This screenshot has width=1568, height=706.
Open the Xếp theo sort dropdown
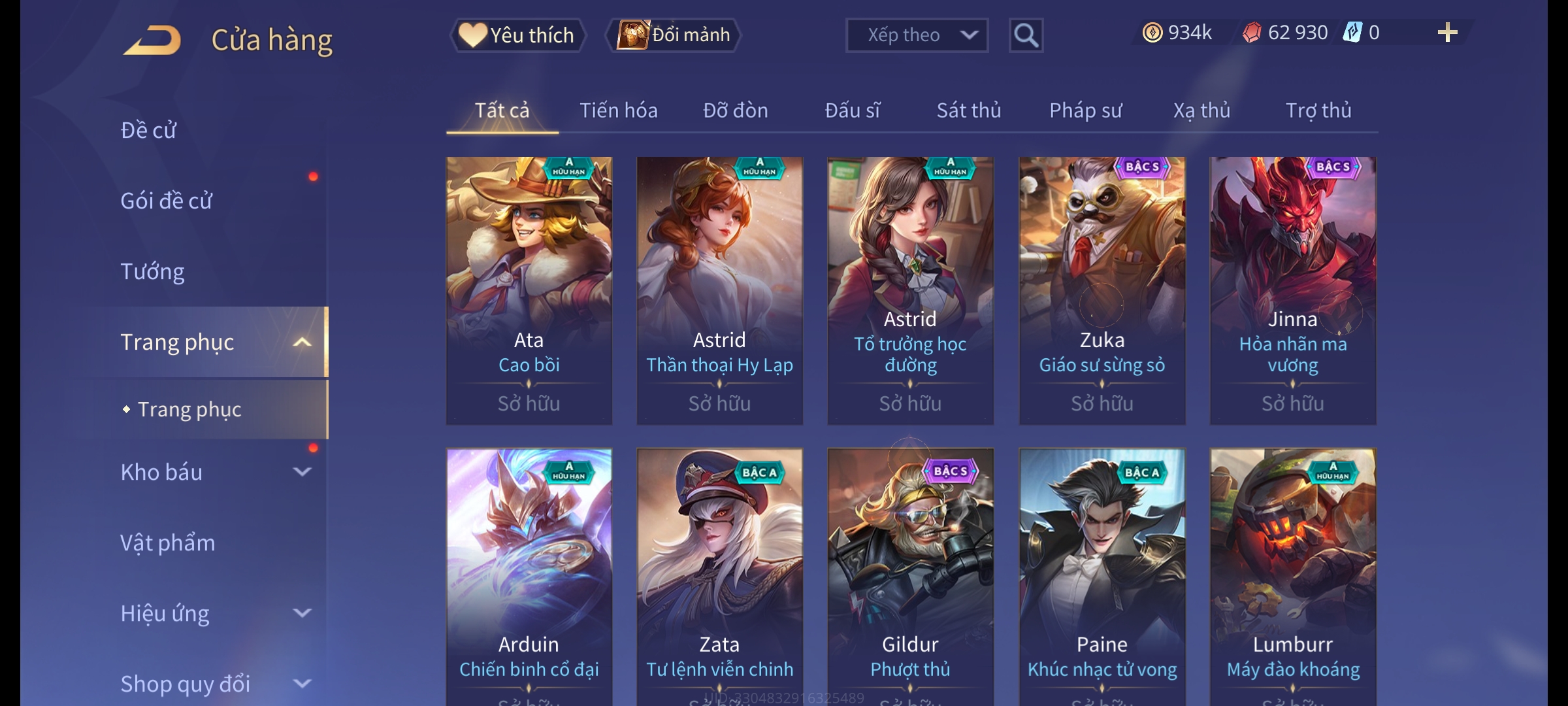(917, 35)
